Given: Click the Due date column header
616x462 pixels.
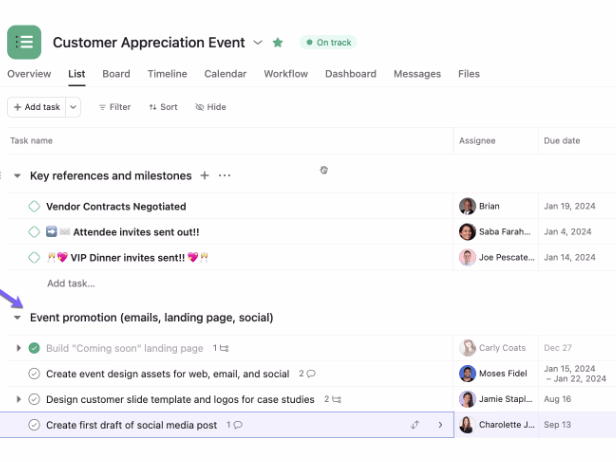Looking at the screenshot, I should pyautogui.click(x=562, y=141).
